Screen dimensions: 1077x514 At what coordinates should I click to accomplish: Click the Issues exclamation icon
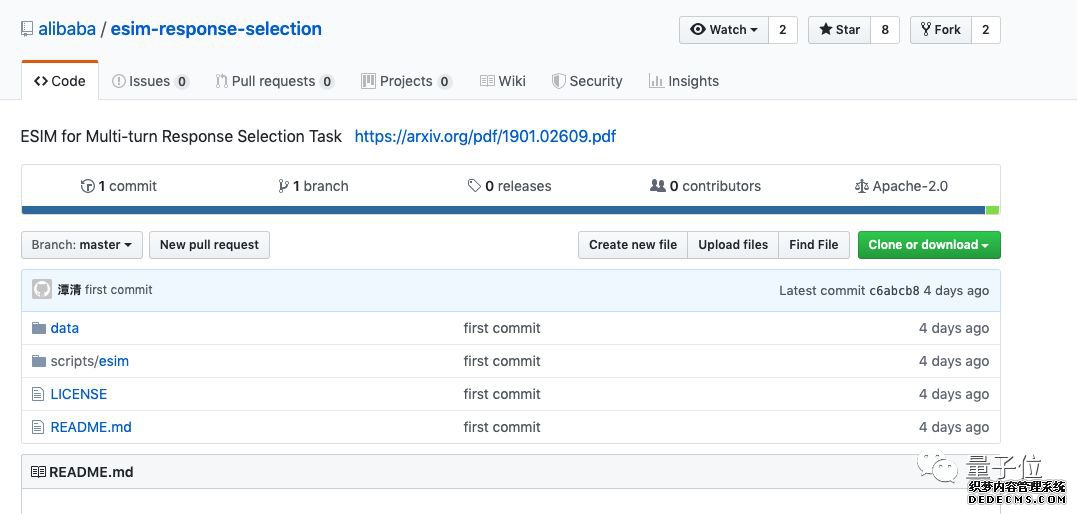point(118,81)
